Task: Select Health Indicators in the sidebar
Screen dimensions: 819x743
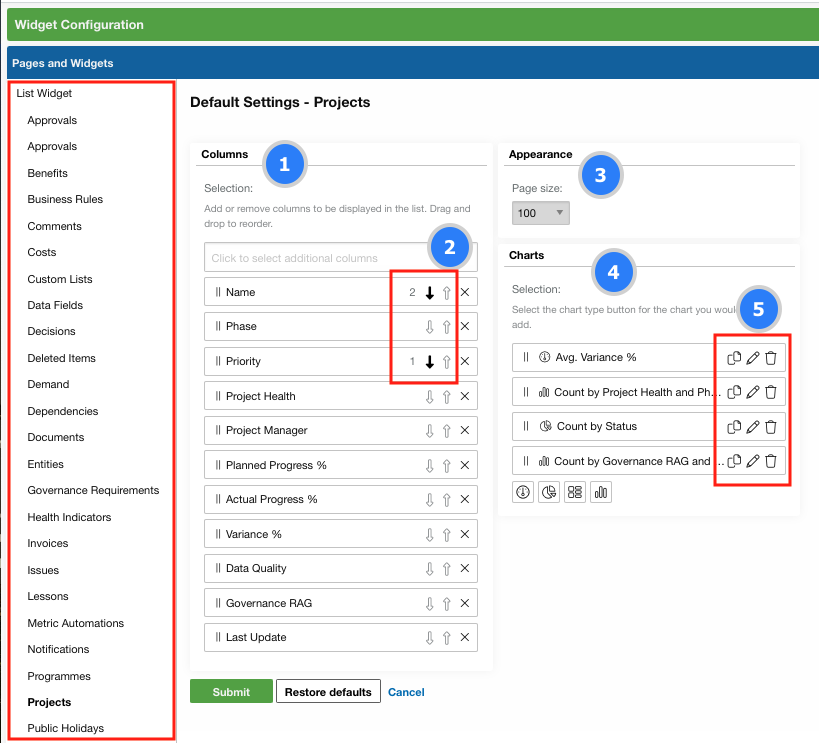Action: [69, 517]
